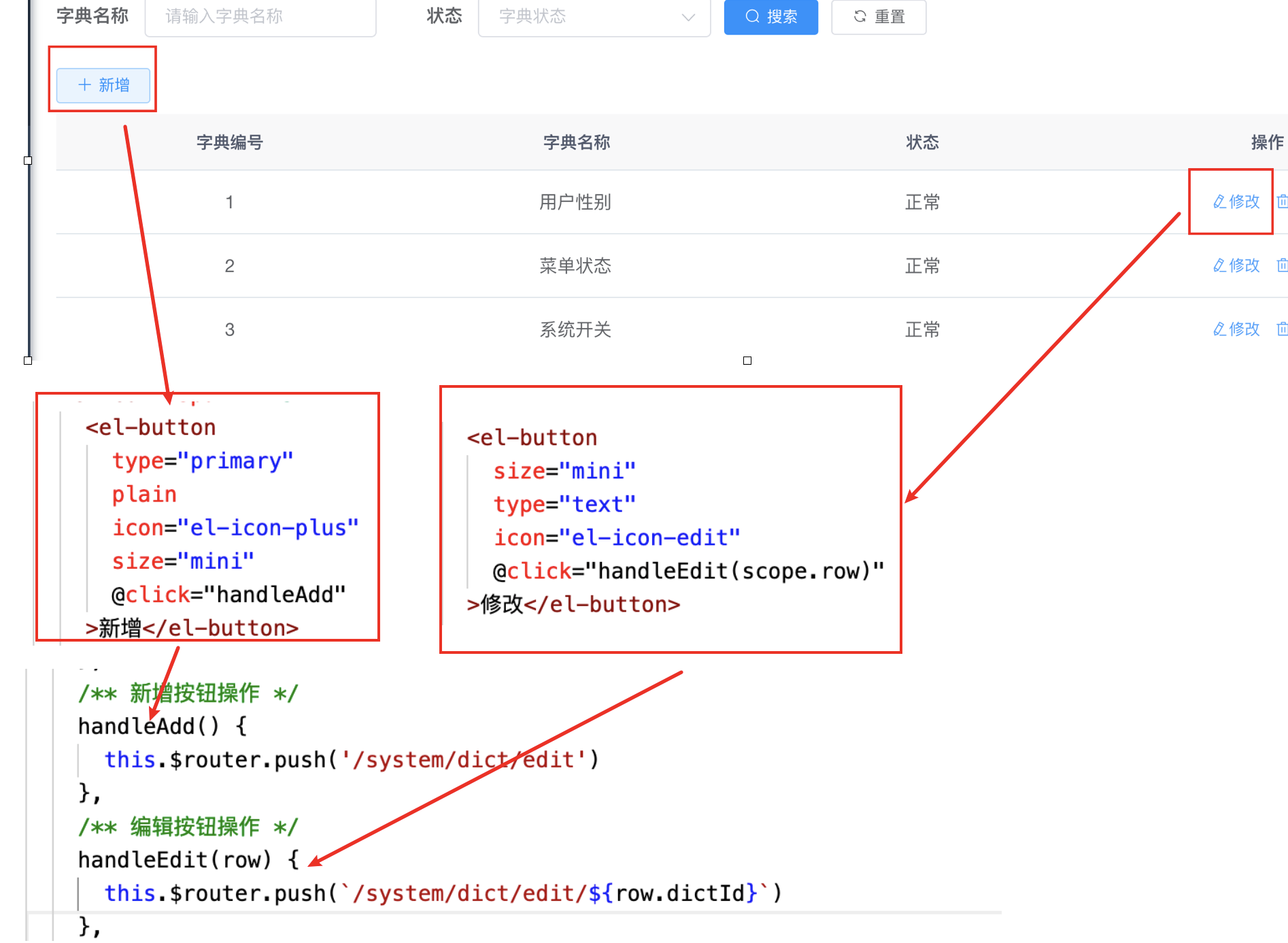Click dictionary number 2 cell
Screen dimensions: 1288x943
tap(230, 265)
